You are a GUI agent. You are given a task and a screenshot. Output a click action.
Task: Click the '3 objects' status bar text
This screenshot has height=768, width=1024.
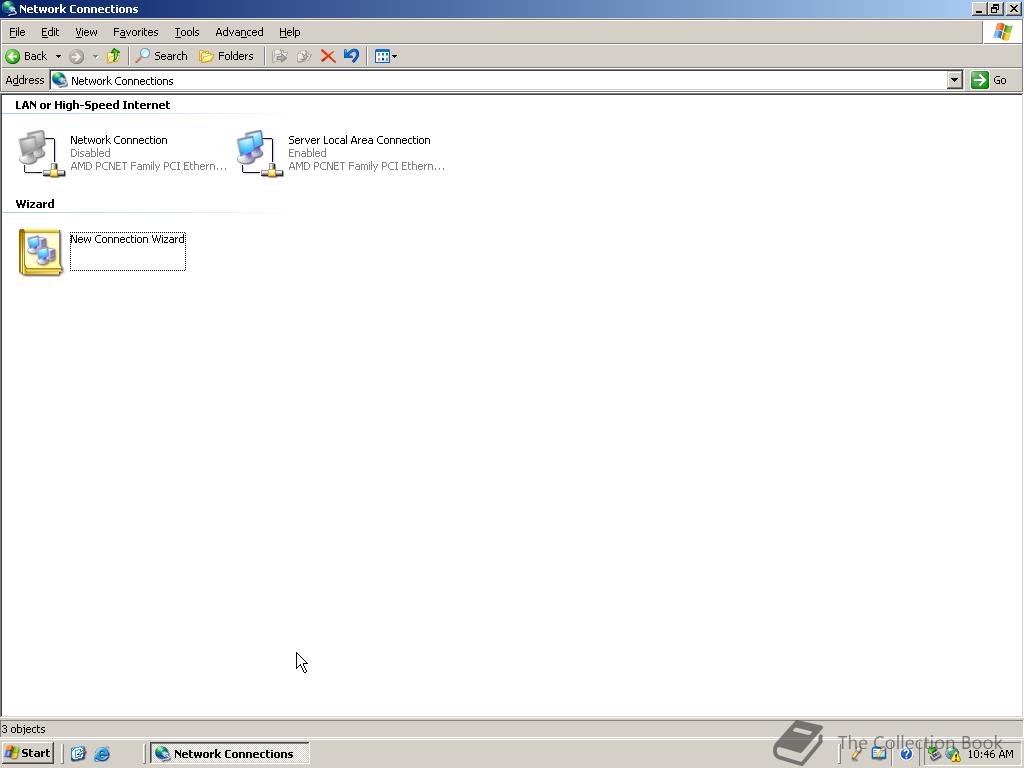click(x=24, y=729)
